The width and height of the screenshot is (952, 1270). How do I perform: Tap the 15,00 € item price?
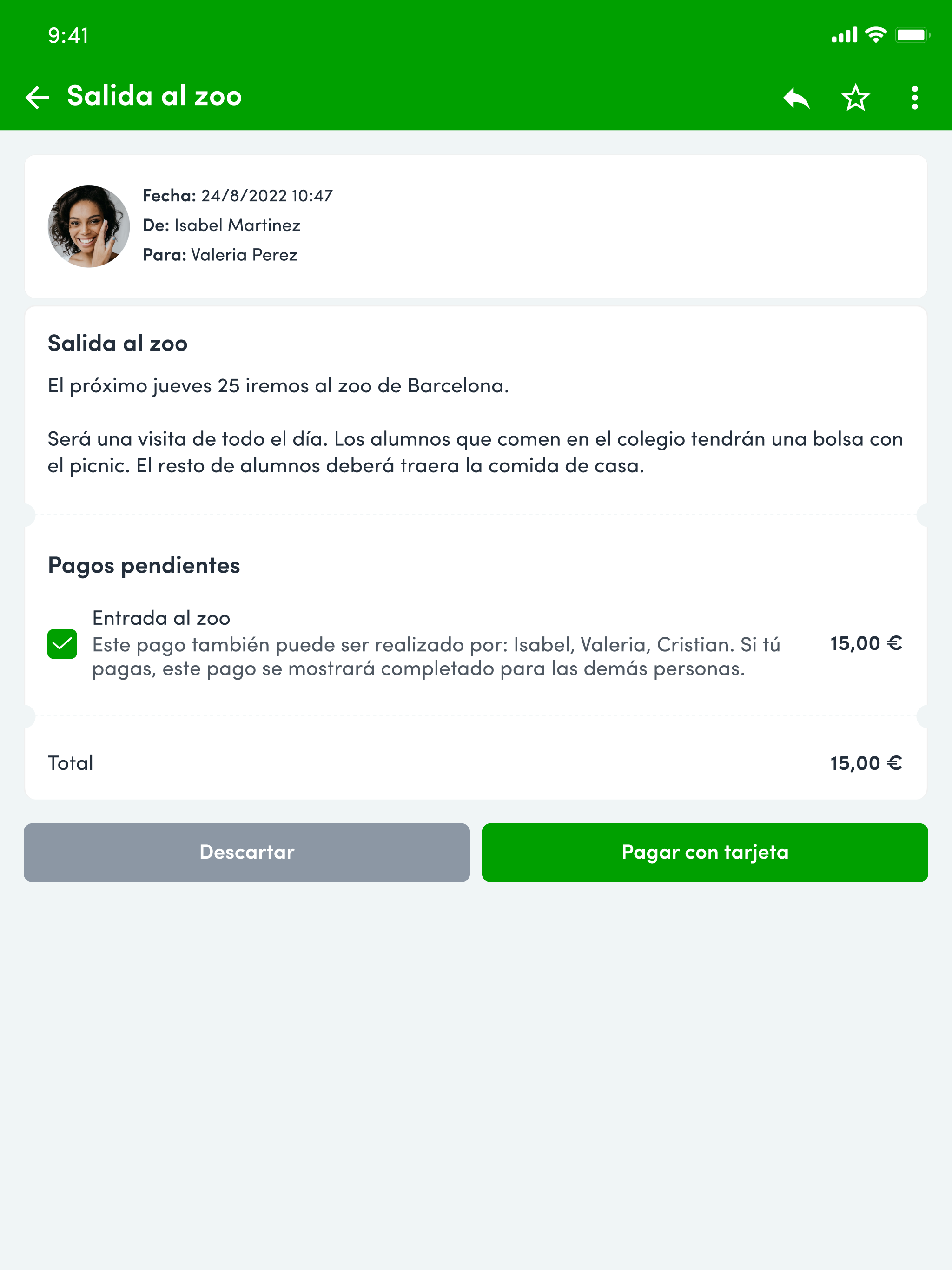pos(866,643)
